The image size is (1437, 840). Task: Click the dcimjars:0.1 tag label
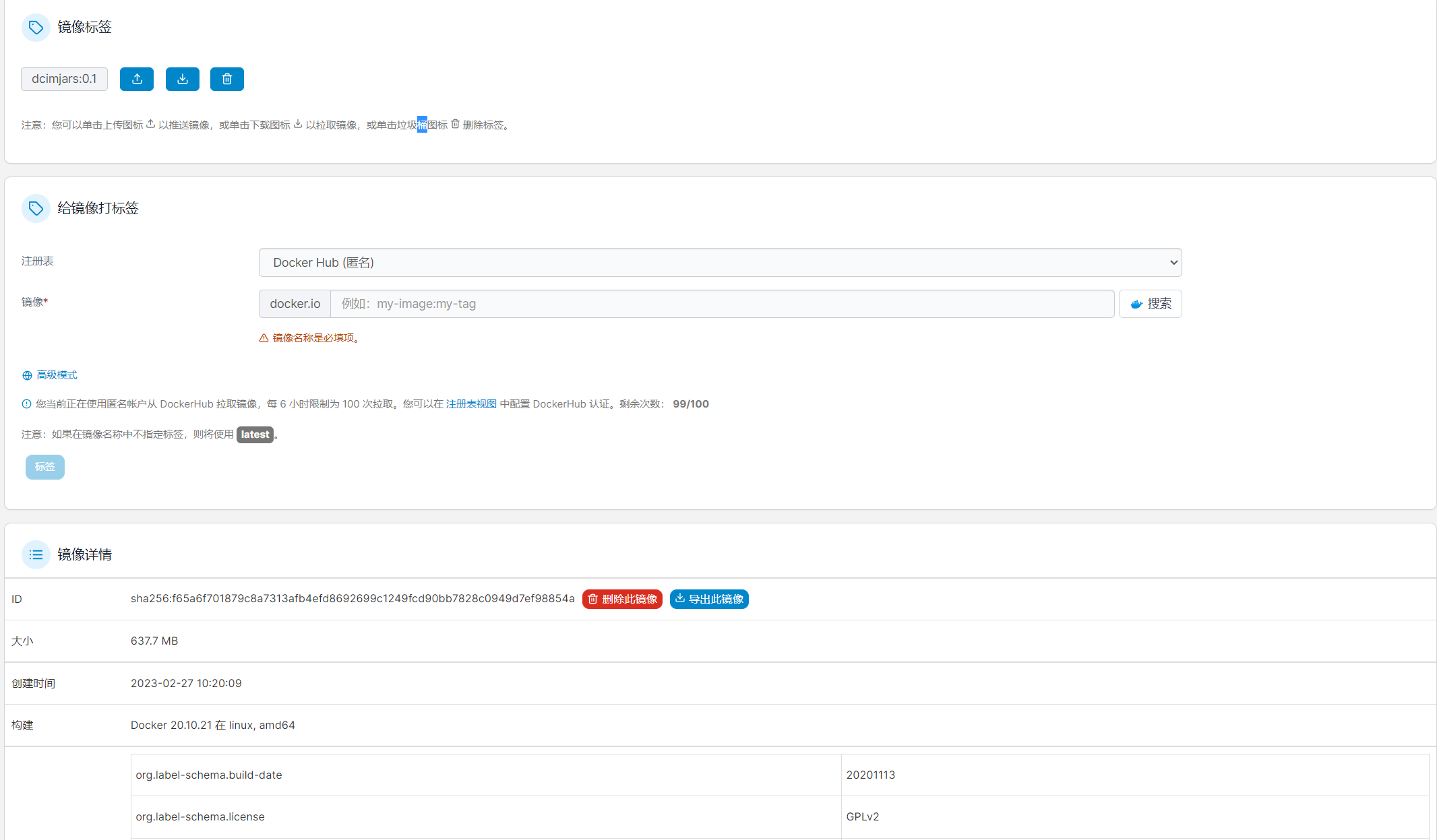[64, 79]
